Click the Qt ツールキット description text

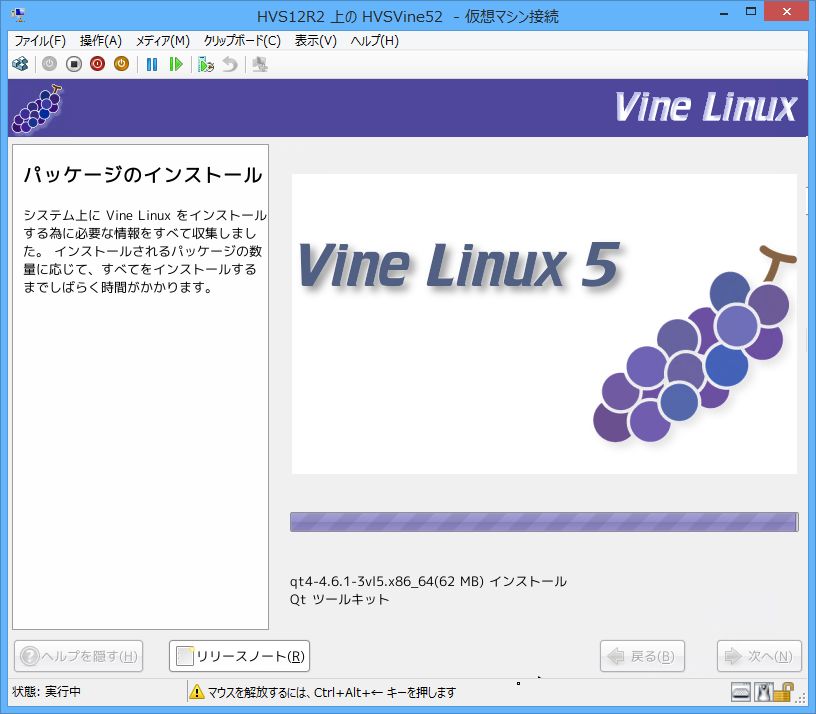(x=339, y=599)
